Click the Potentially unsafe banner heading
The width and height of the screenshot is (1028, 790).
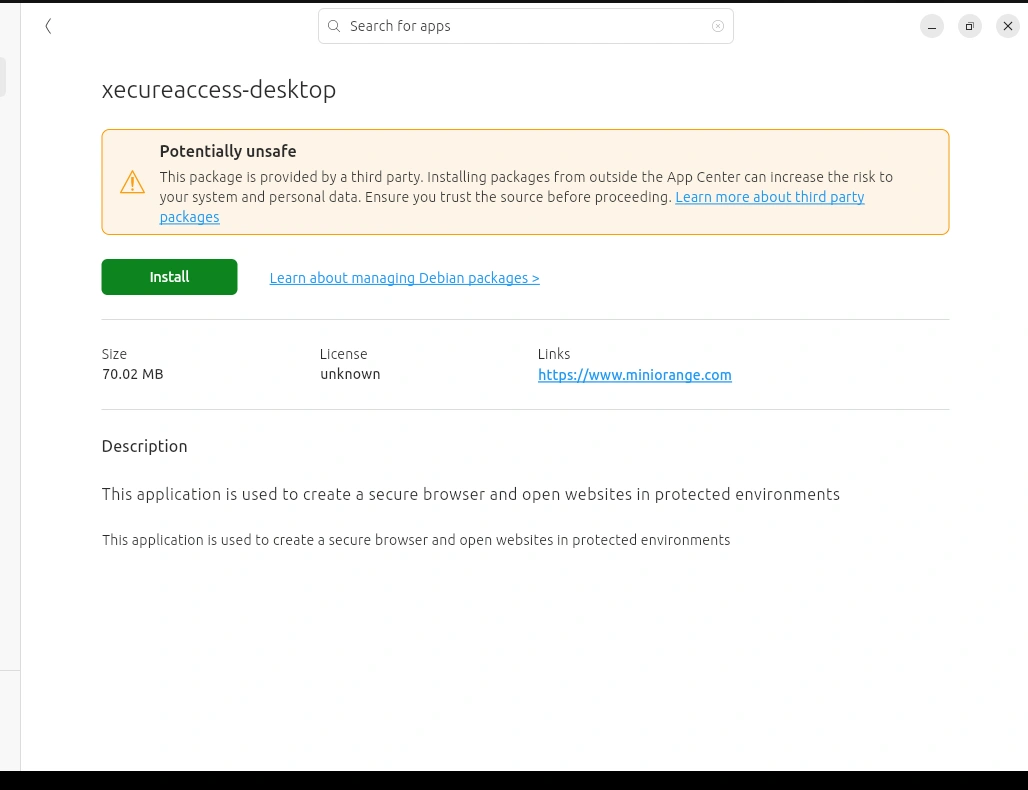pos(227,151)
